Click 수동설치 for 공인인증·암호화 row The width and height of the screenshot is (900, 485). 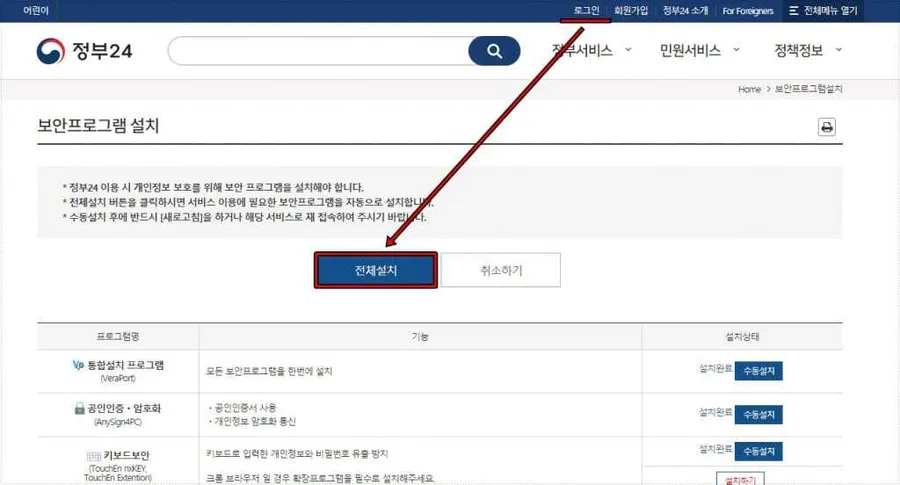[x=759, y=414]
